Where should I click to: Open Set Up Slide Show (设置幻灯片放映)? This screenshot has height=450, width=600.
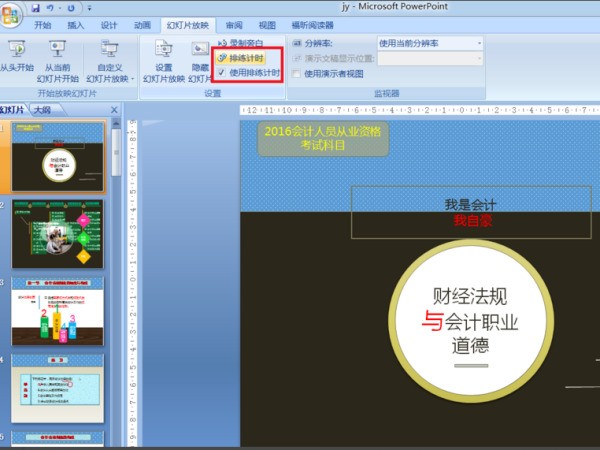click(x=163, y=62)
